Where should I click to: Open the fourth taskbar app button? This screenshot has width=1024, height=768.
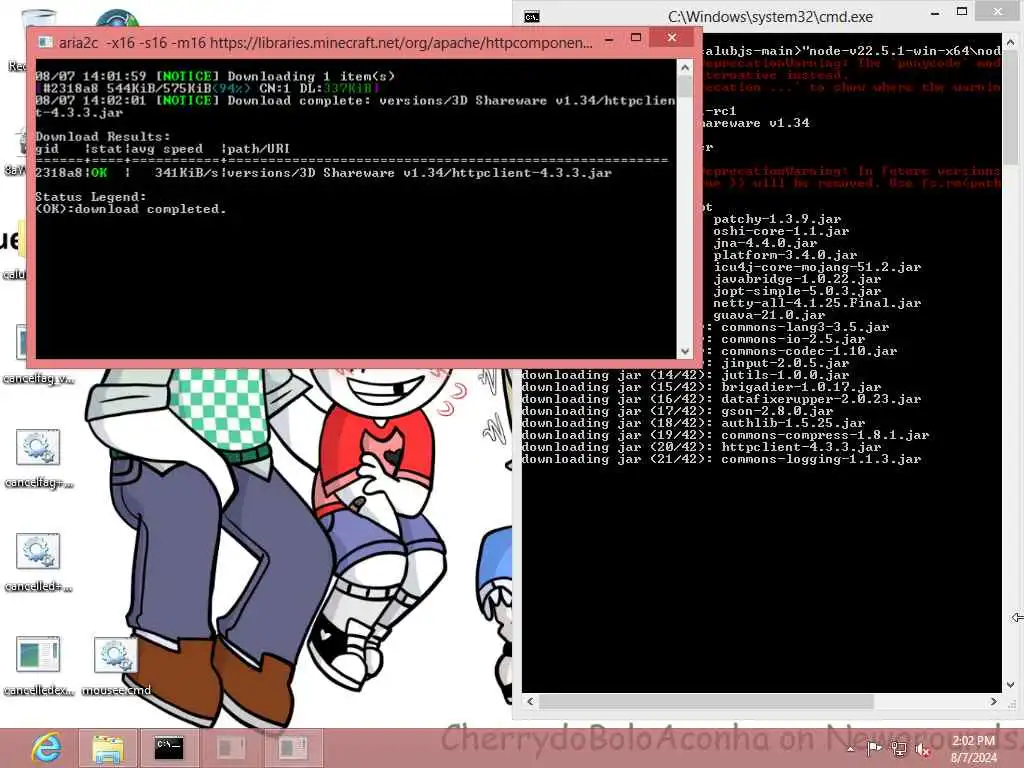coord(230,748)
